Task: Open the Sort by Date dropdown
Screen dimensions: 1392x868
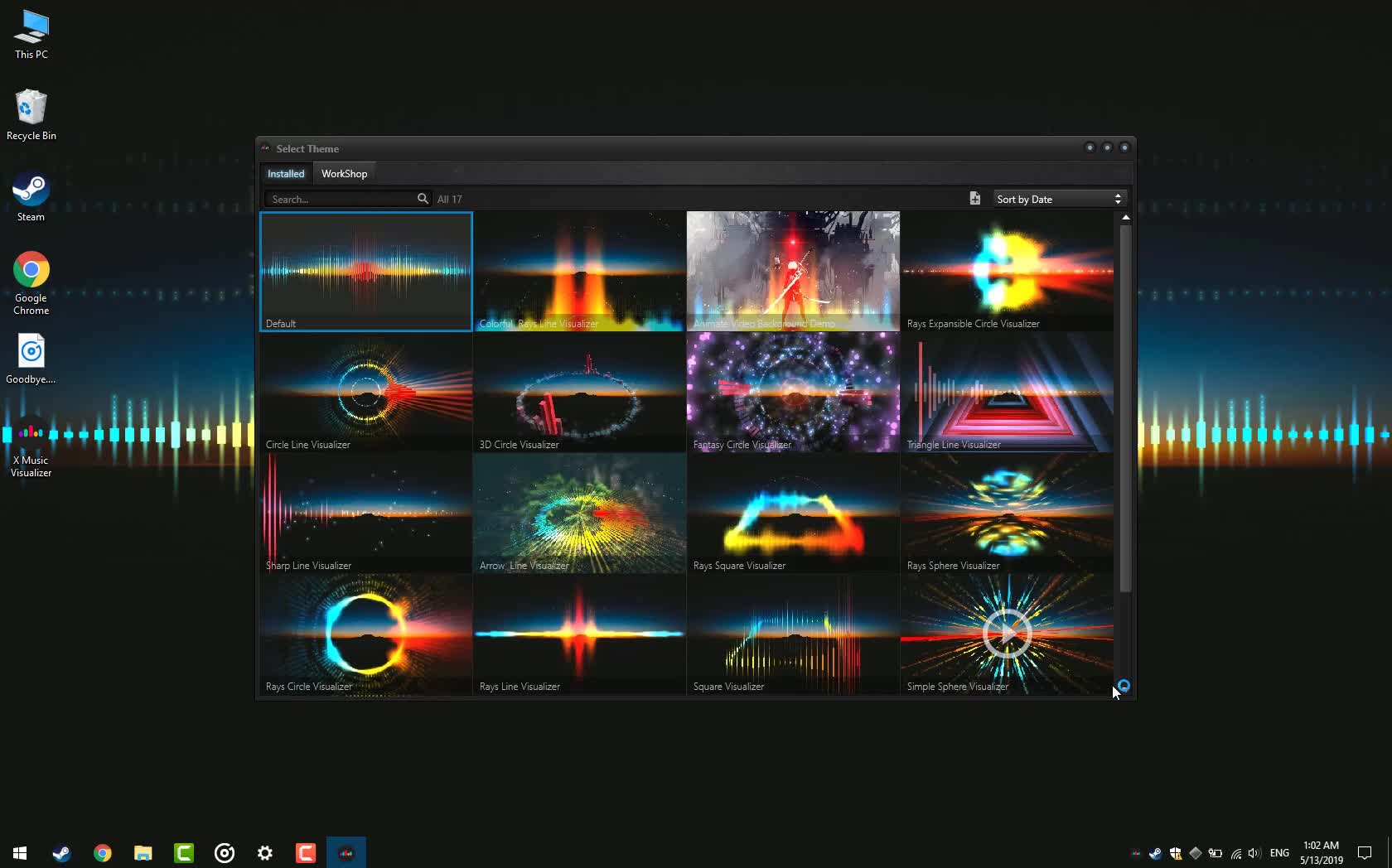Action: (x=1058, y=199)
